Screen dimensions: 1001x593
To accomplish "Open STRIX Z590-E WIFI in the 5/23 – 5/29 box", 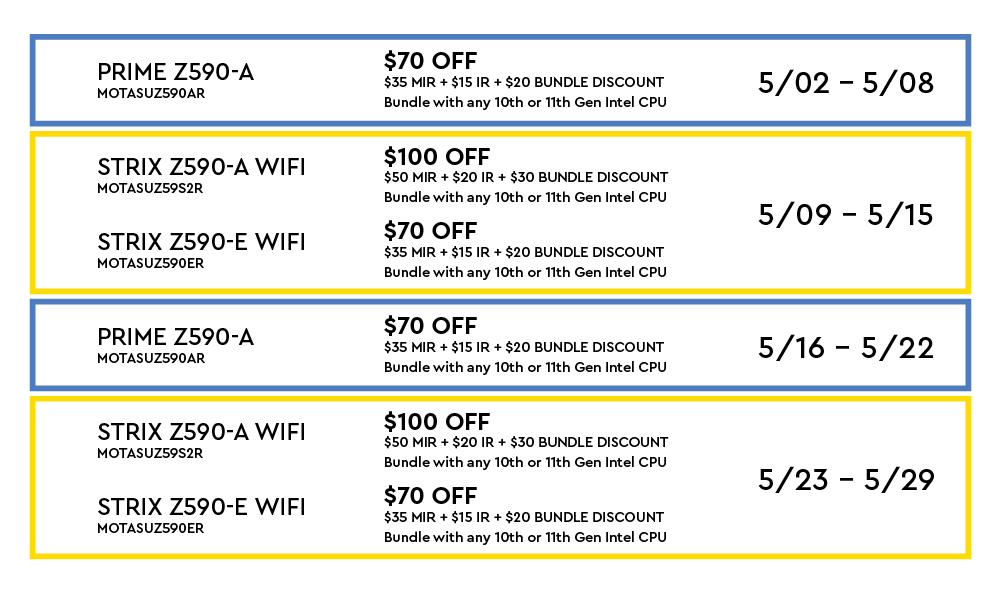I will point(201,506).
